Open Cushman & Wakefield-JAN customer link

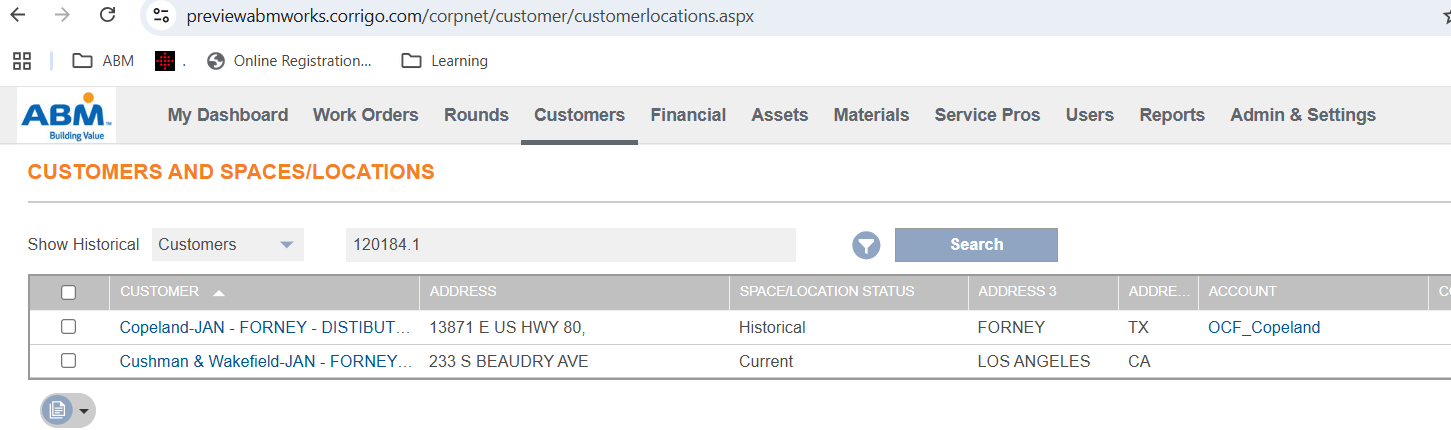click(265, 361)
